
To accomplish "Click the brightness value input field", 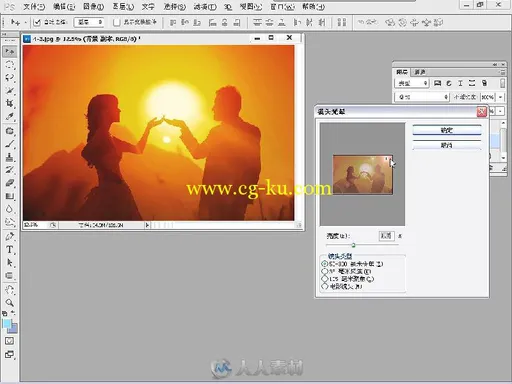I will pos(387,236).
